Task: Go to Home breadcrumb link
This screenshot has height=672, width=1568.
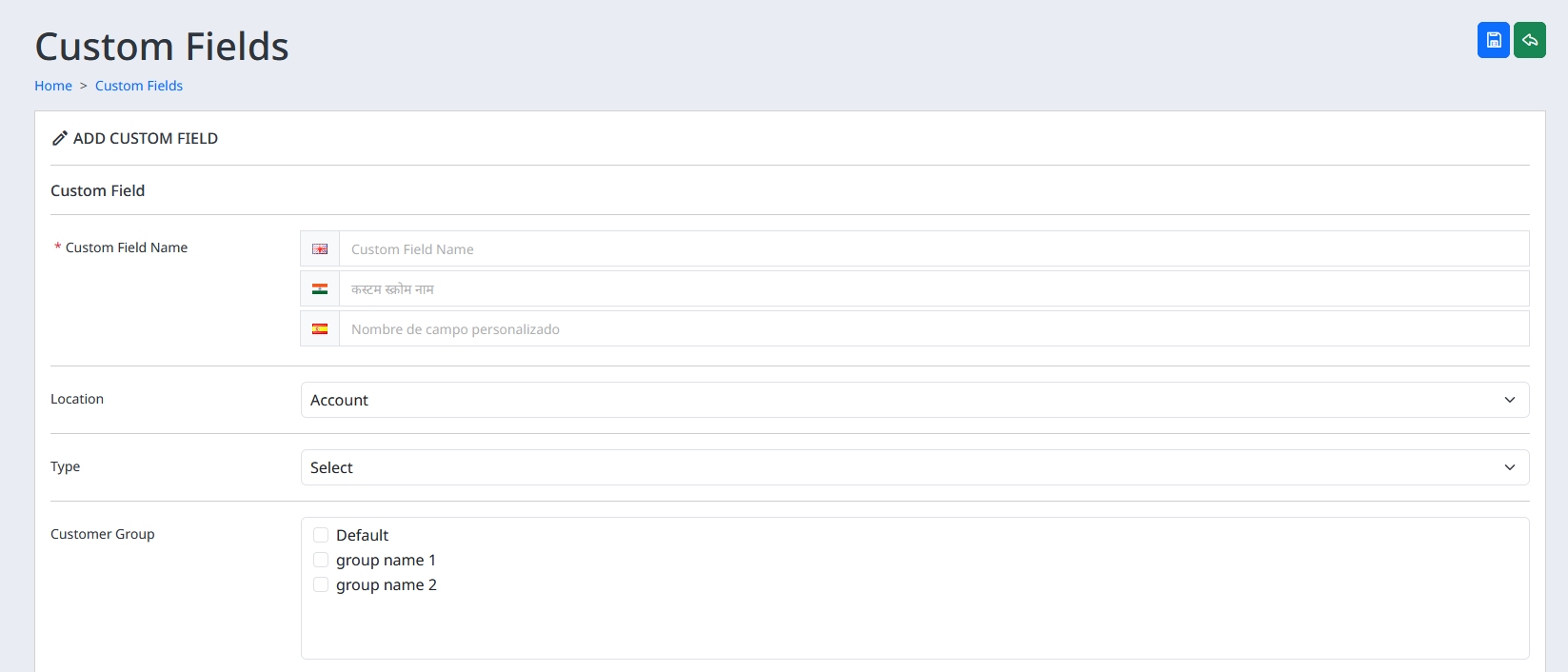Action: point(53,86)
